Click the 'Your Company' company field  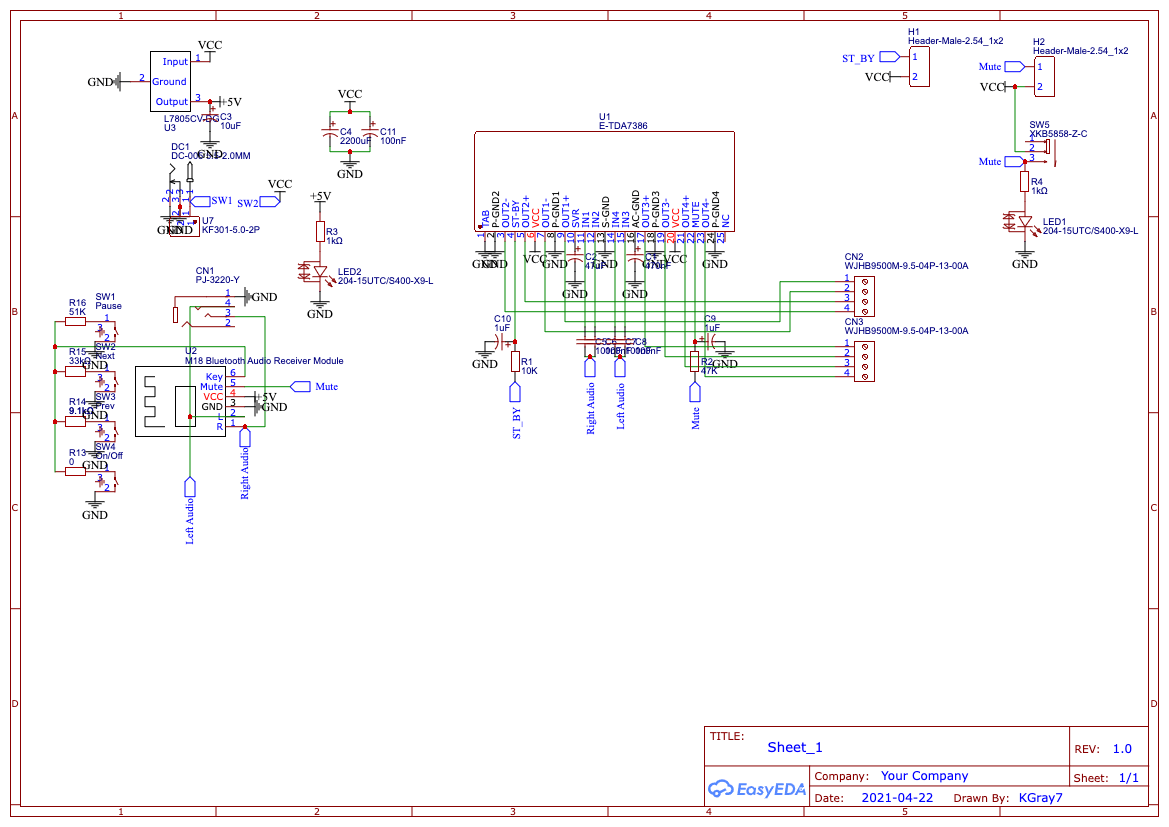(x=924, y=776)
